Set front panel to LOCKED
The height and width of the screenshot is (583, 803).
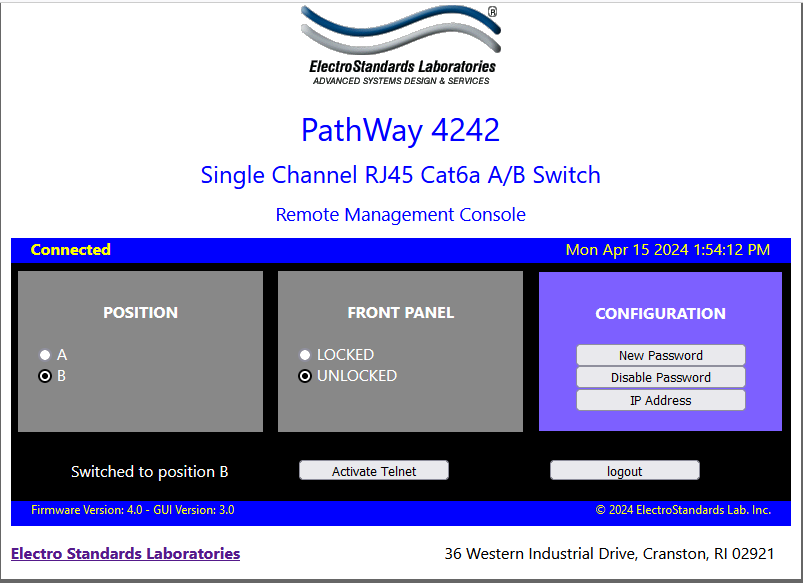coord(305,355)
